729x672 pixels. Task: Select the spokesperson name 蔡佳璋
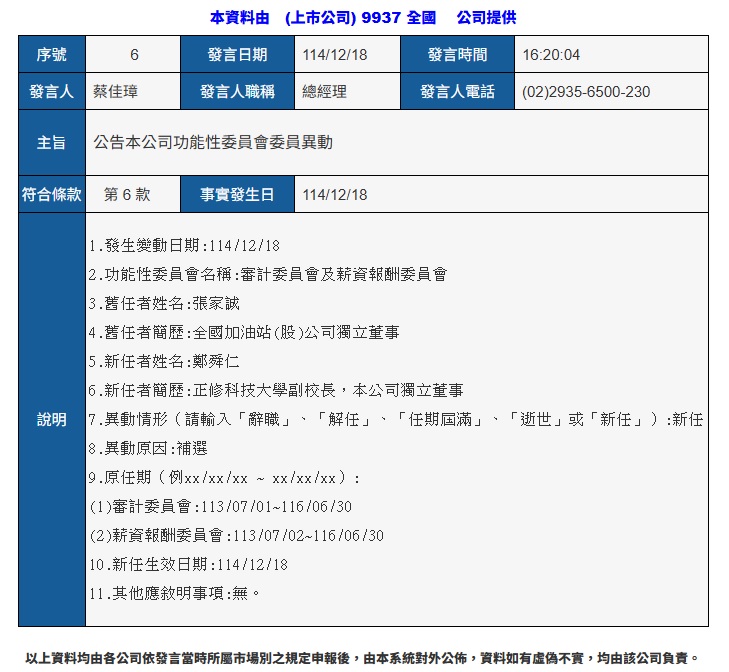(115, 92)
